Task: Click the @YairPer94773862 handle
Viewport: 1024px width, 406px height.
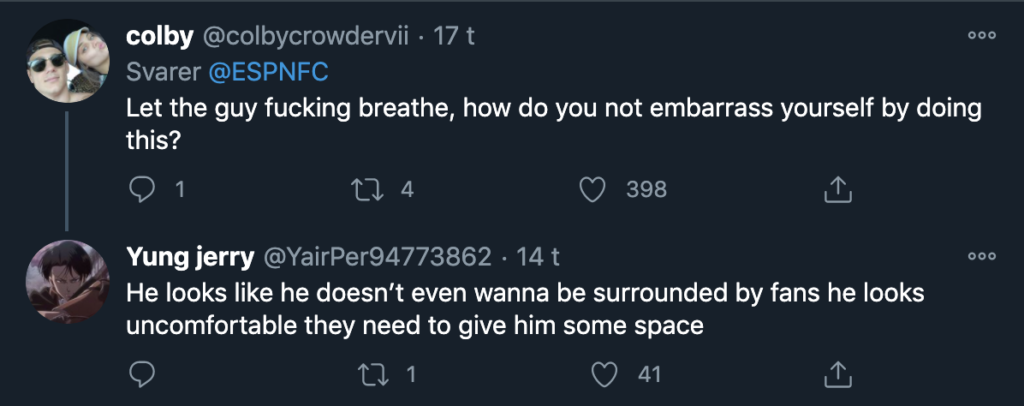Action: point(376,258)
